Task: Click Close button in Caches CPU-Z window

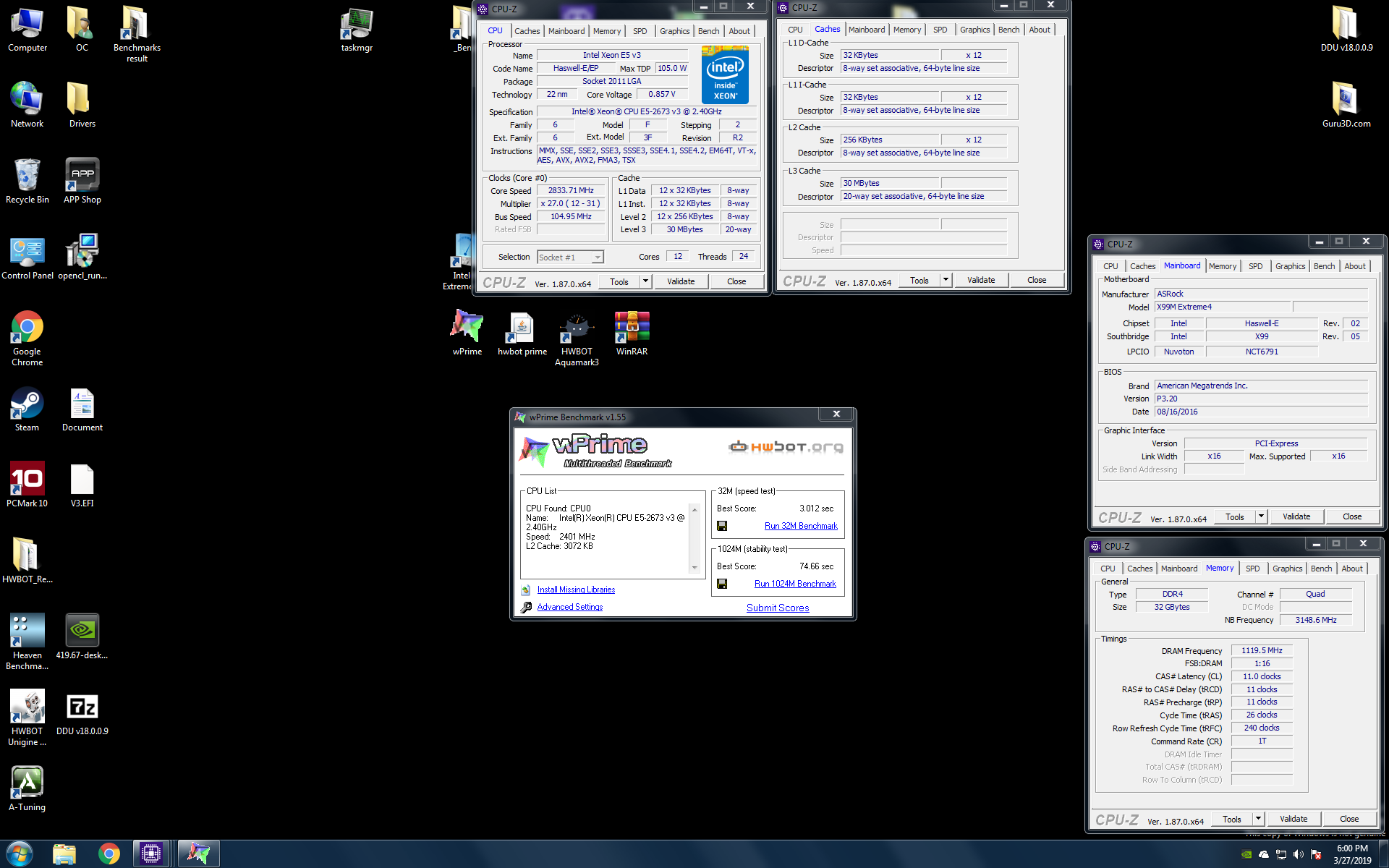Action: coord(1037,280)
